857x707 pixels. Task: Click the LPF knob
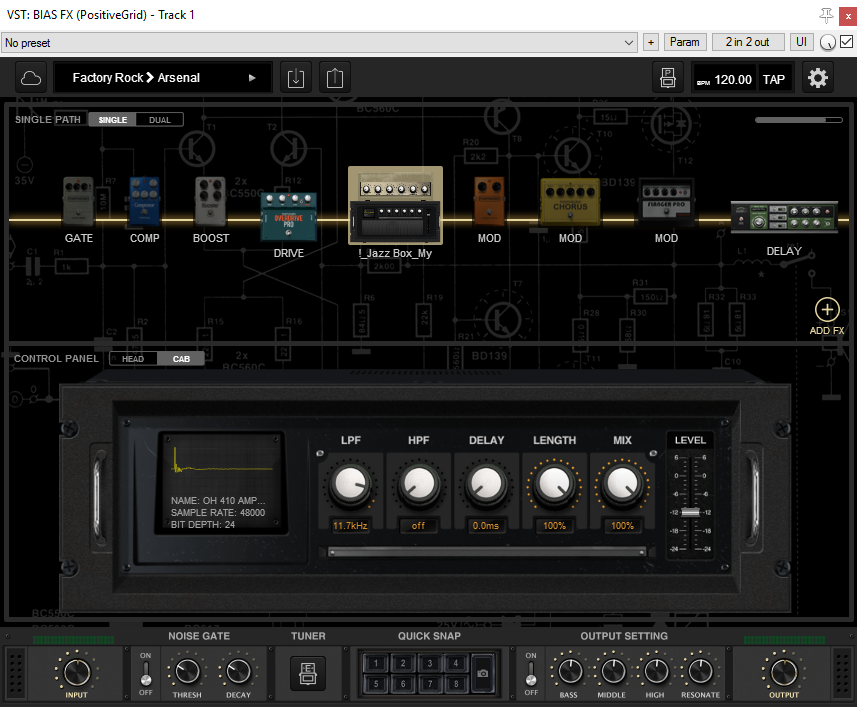coord(350,484)
